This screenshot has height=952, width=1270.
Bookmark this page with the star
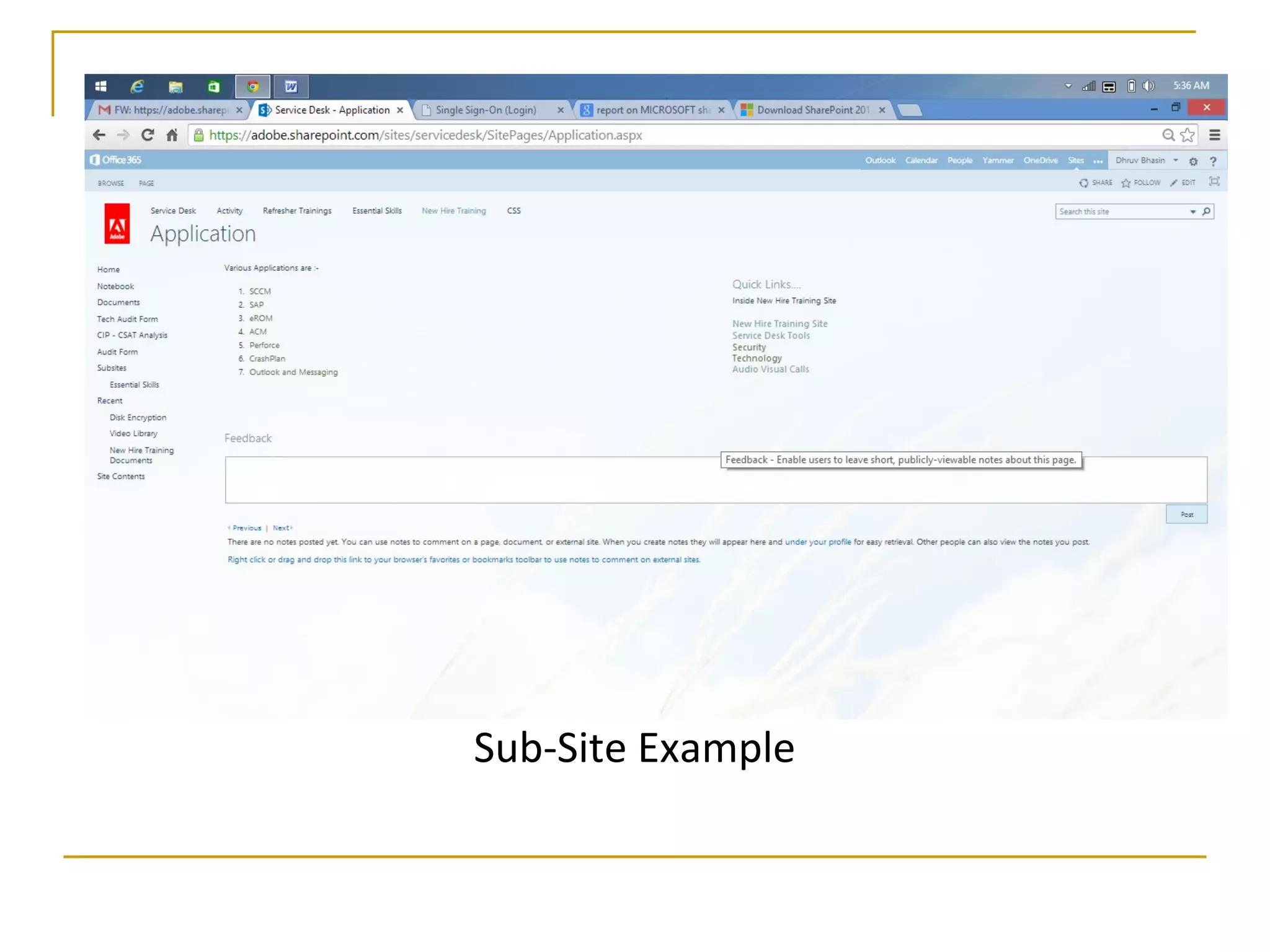pyautogui.click(x=1187, y=135)
